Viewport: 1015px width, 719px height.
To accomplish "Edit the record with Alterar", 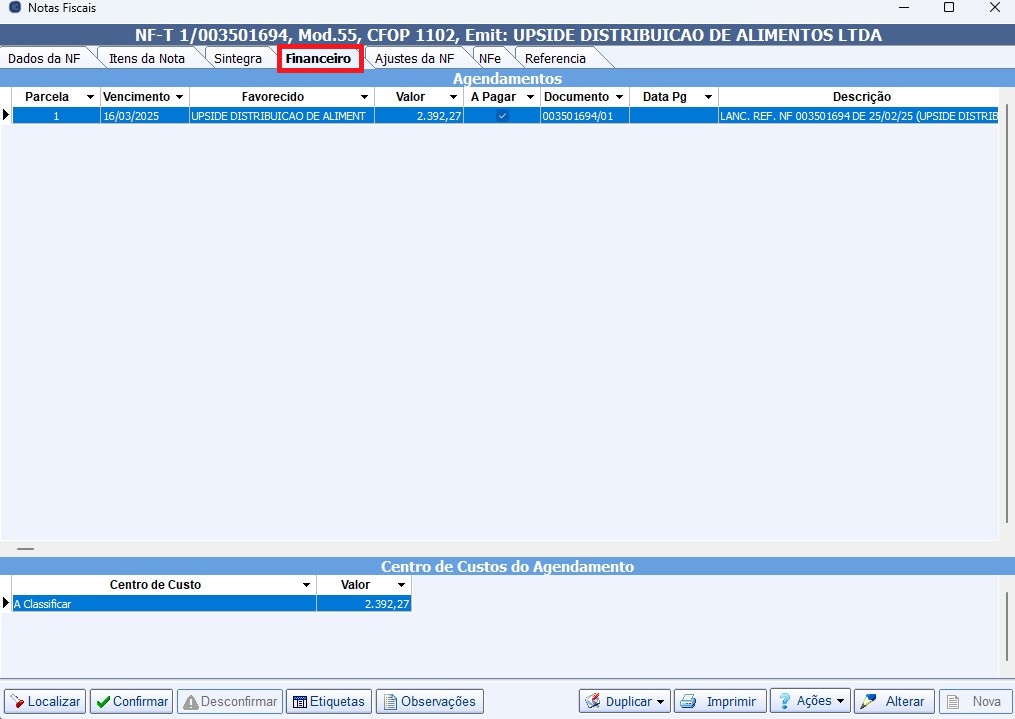I will coord(894,701).
